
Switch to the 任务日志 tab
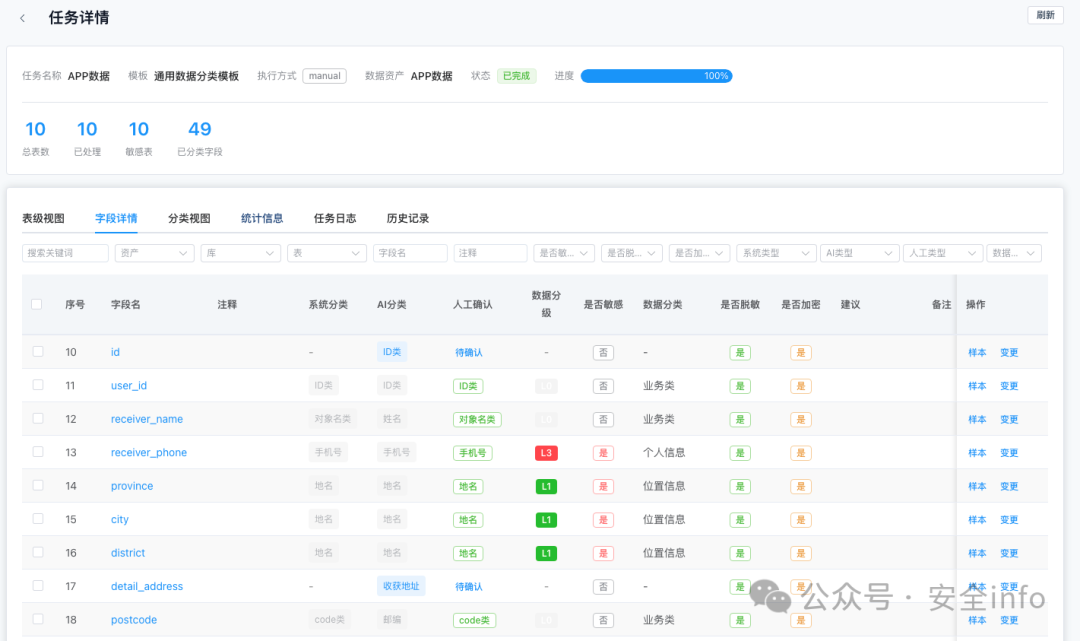[x=335, y=218]
